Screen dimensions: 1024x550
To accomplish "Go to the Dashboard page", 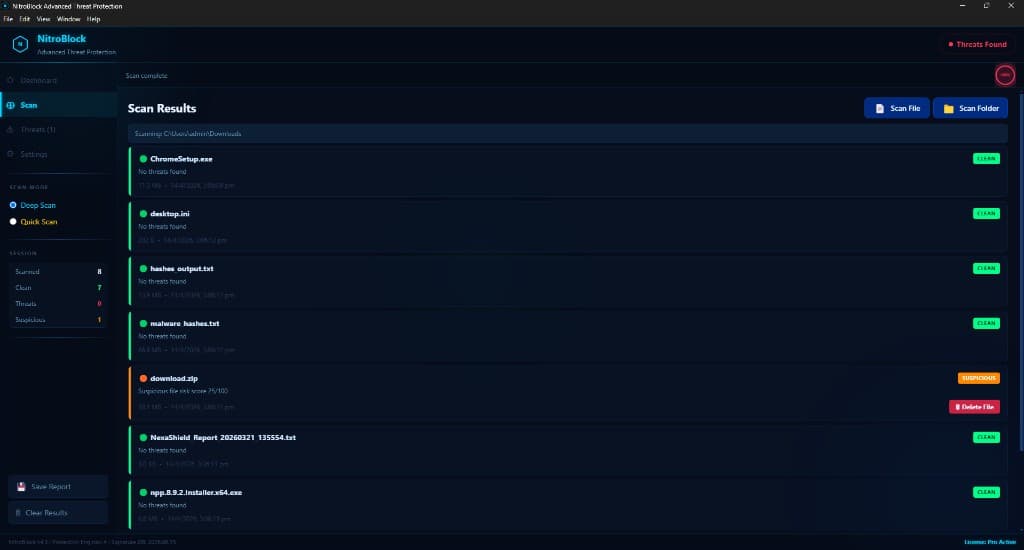I will [x=59, y=80].
